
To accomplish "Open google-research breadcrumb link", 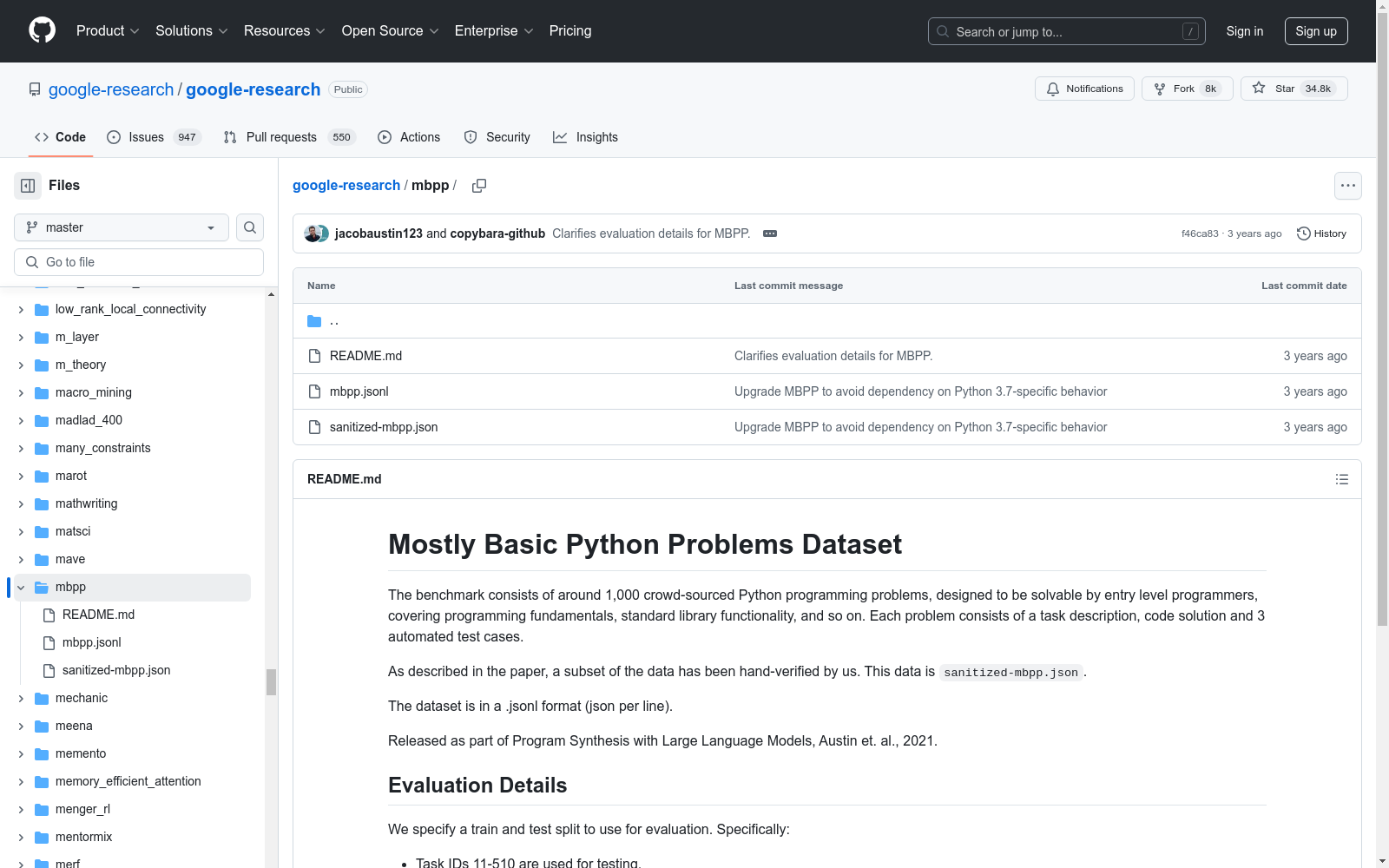I will (x=346, y=185).
